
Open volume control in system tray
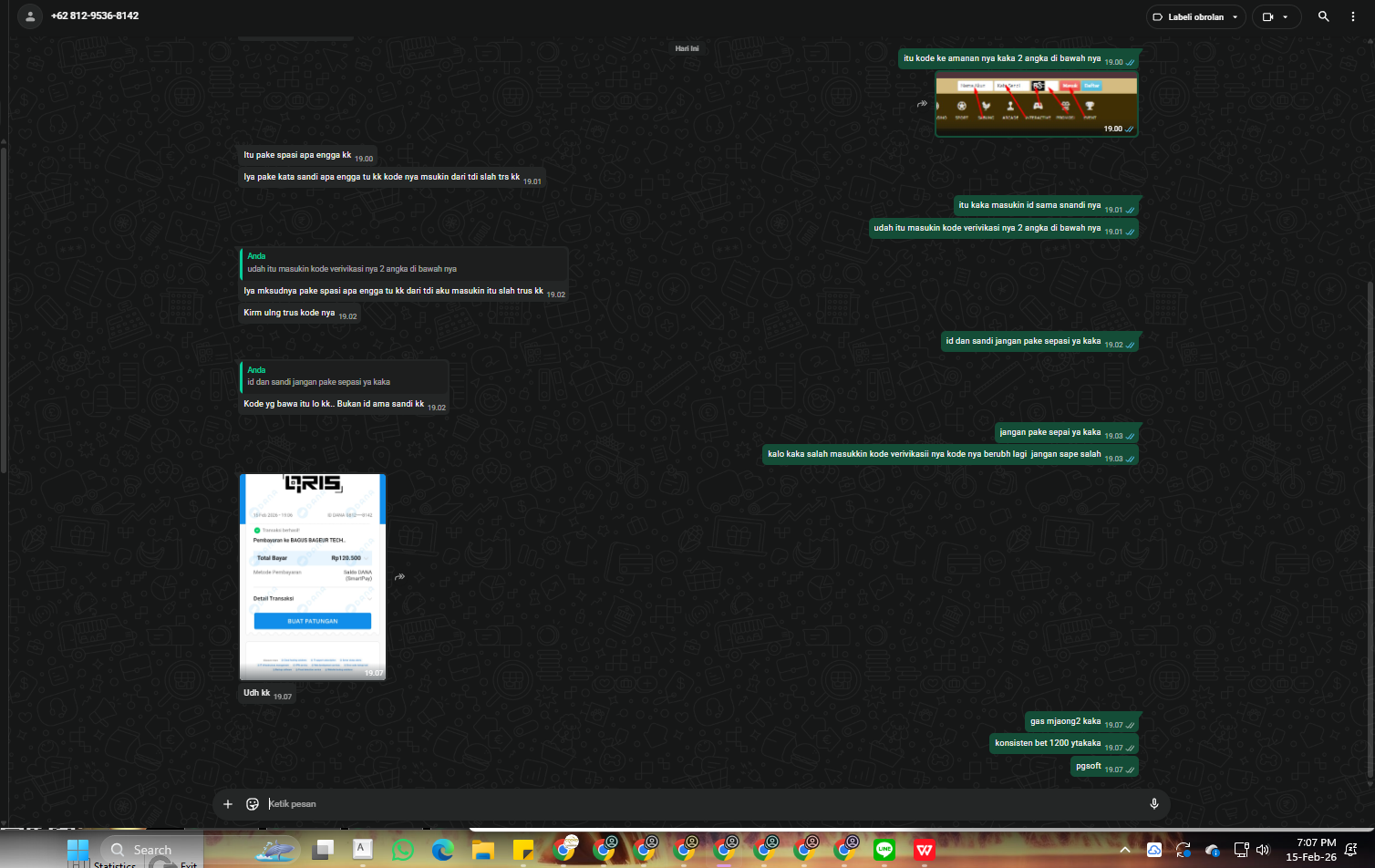(x=1263, y=850)
